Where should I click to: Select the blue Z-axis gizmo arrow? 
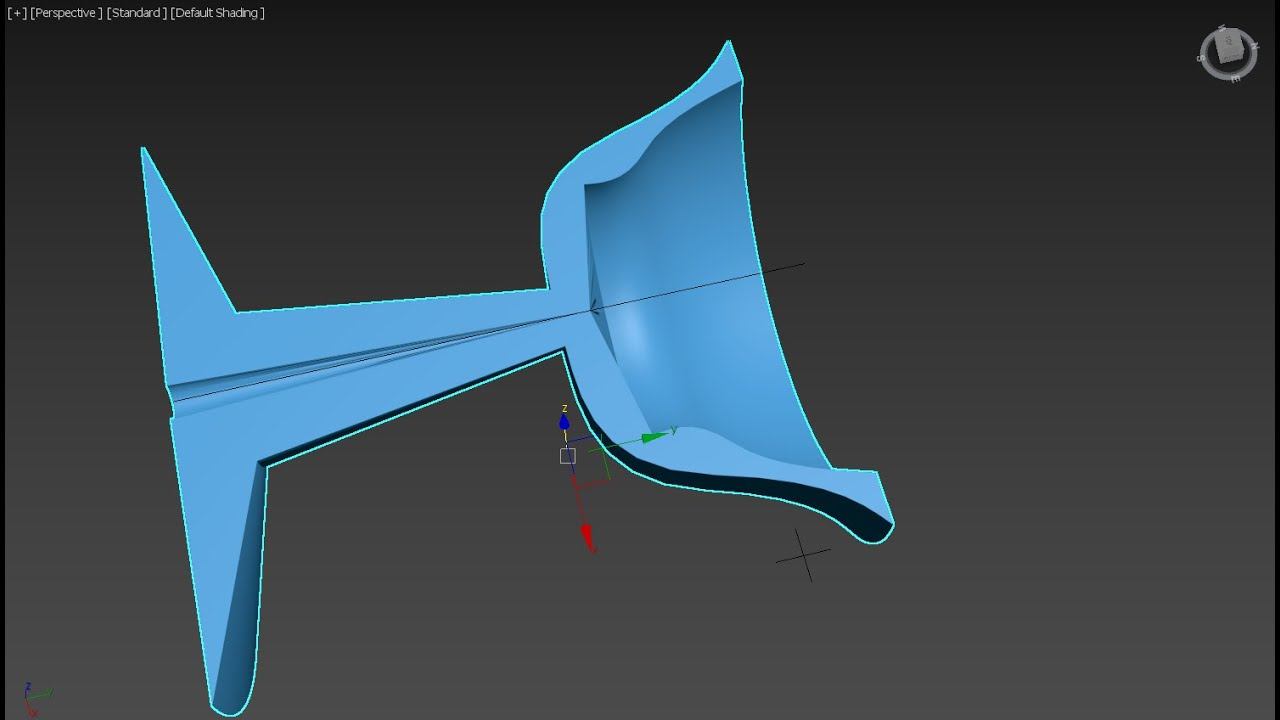[x=564, y=421]
